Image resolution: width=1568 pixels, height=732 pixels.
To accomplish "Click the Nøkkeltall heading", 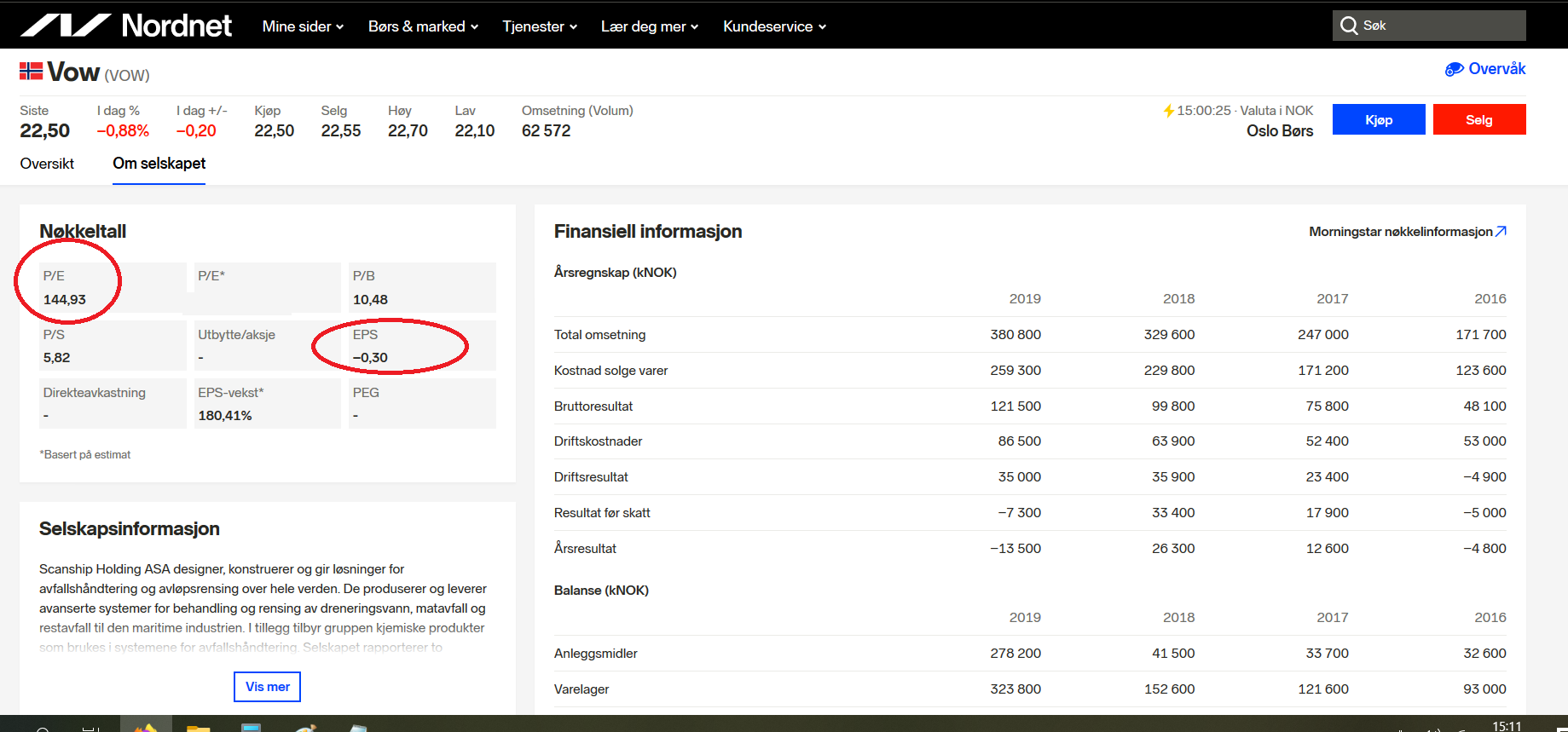I will pyautogui.click(x=83, y=232).
